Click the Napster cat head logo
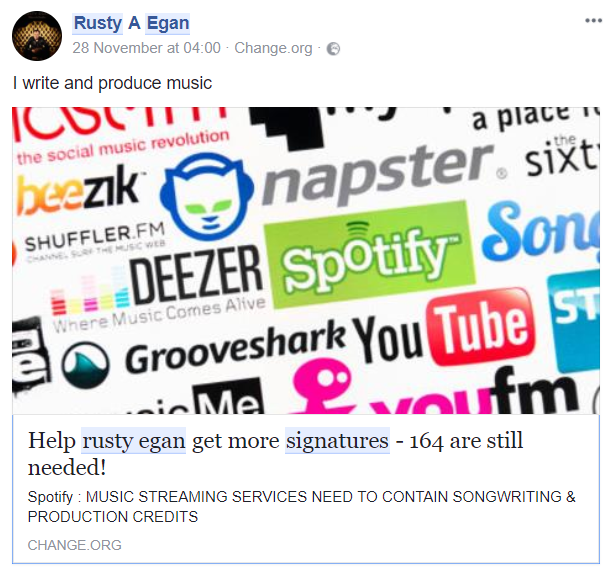Viewport: 606px width, 575px height. [x=207, y=196]
